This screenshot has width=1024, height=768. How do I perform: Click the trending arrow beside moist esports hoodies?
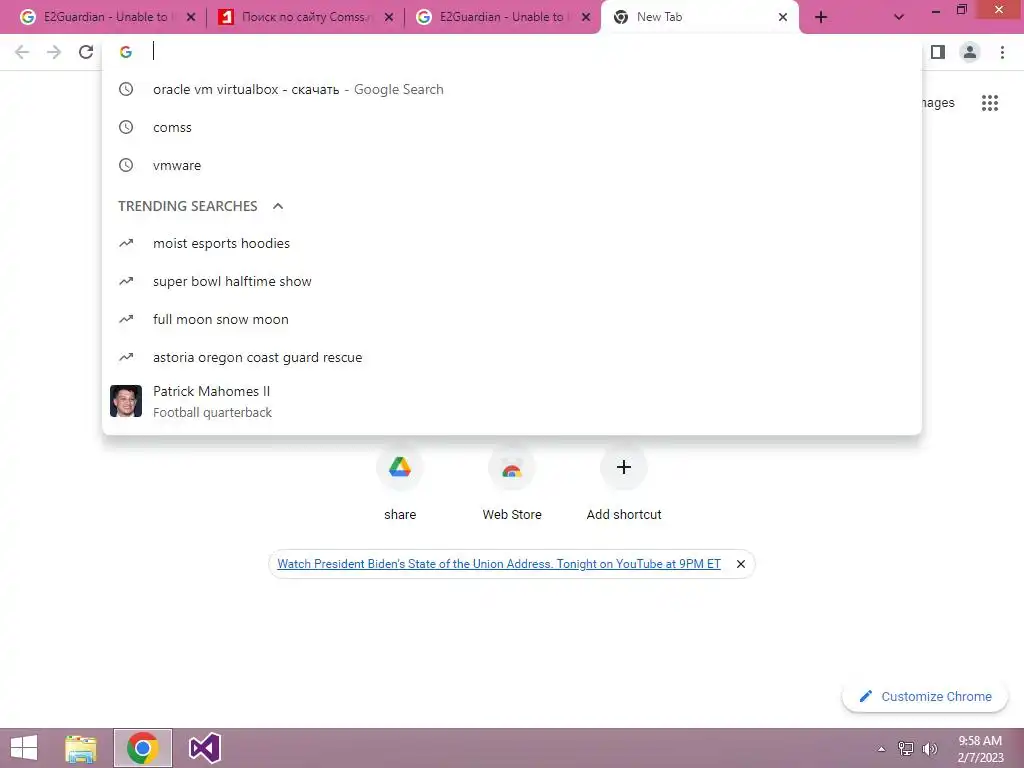[126, 243]
